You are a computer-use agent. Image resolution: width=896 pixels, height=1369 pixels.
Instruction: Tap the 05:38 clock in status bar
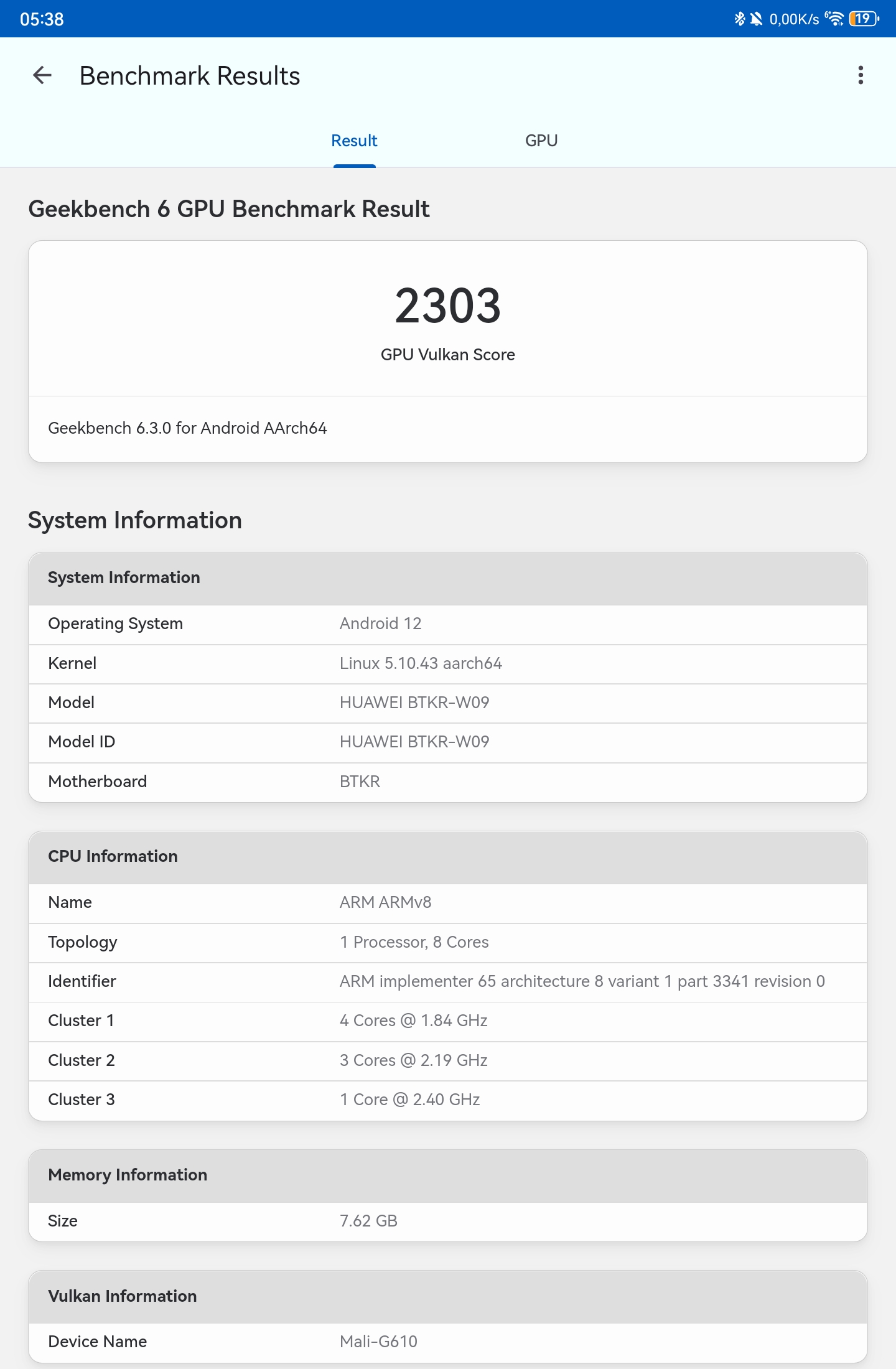42,19
